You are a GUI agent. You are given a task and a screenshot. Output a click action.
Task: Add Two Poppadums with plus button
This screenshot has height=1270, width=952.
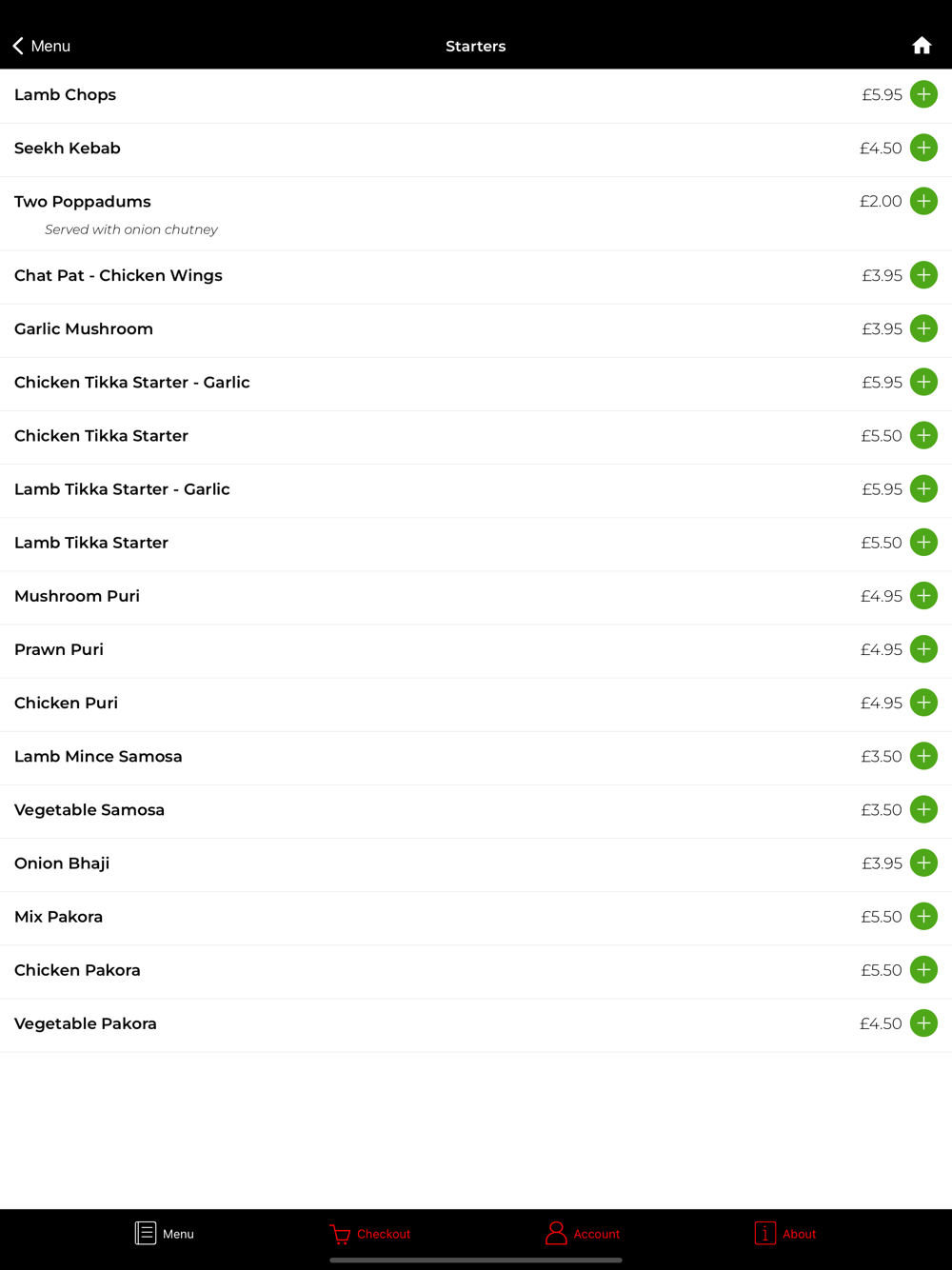pos(923,201)
